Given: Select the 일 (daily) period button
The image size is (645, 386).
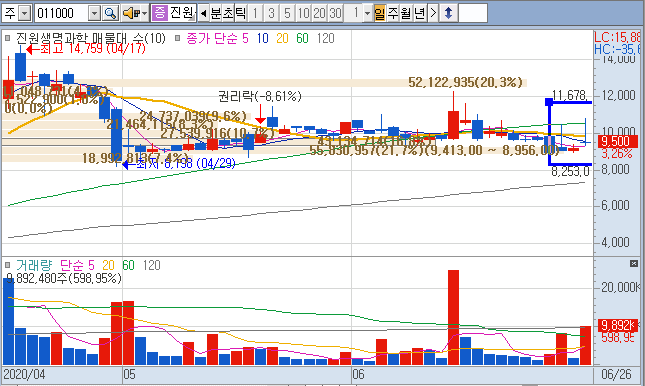Looking at the screenshot, I should (x=380, y=13).
